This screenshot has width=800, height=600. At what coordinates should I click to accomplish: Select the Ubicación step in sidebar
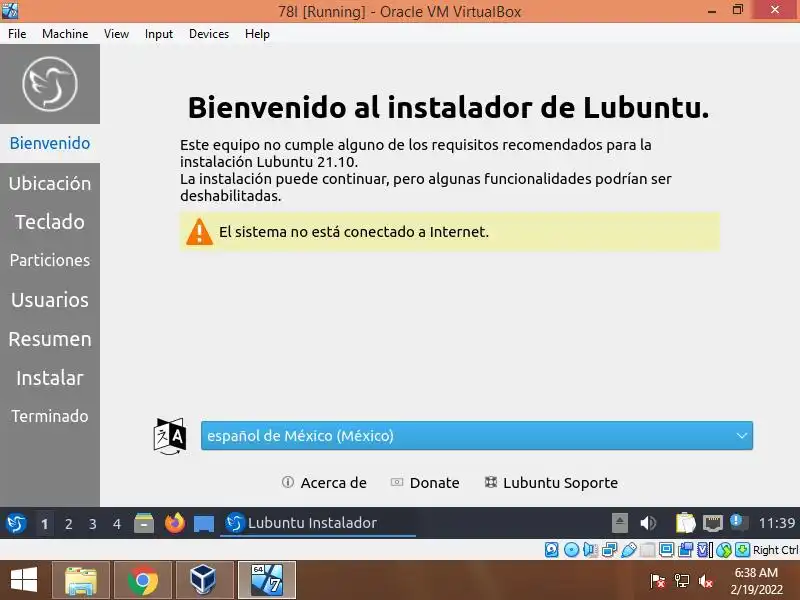pos(50,183)
